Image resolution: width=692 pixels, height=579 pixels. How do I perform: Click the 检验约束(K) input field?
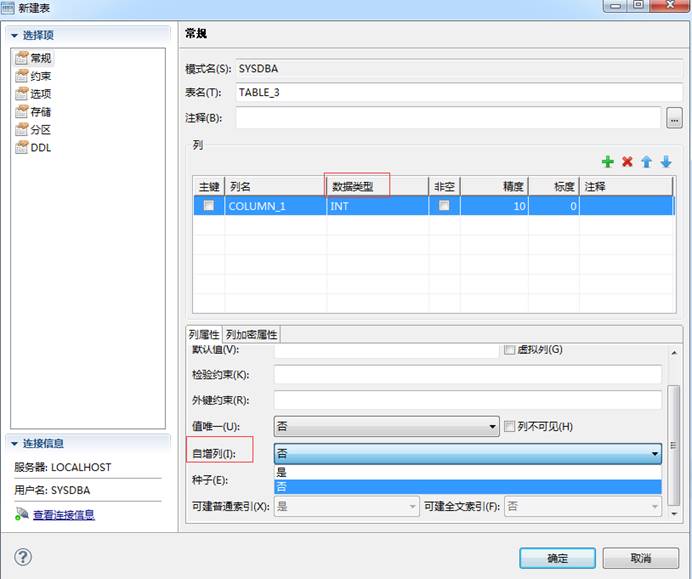(468, 375)
